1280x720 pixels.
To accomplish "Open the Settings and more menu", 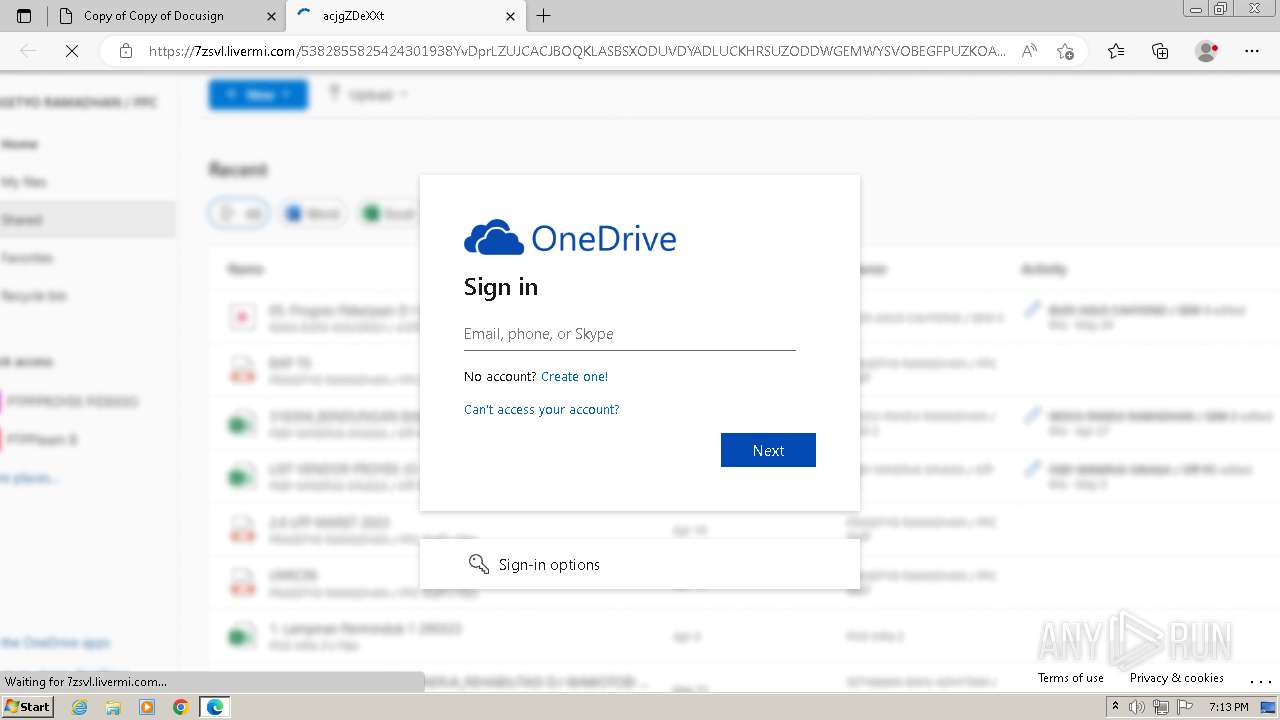I will 1252,51.
